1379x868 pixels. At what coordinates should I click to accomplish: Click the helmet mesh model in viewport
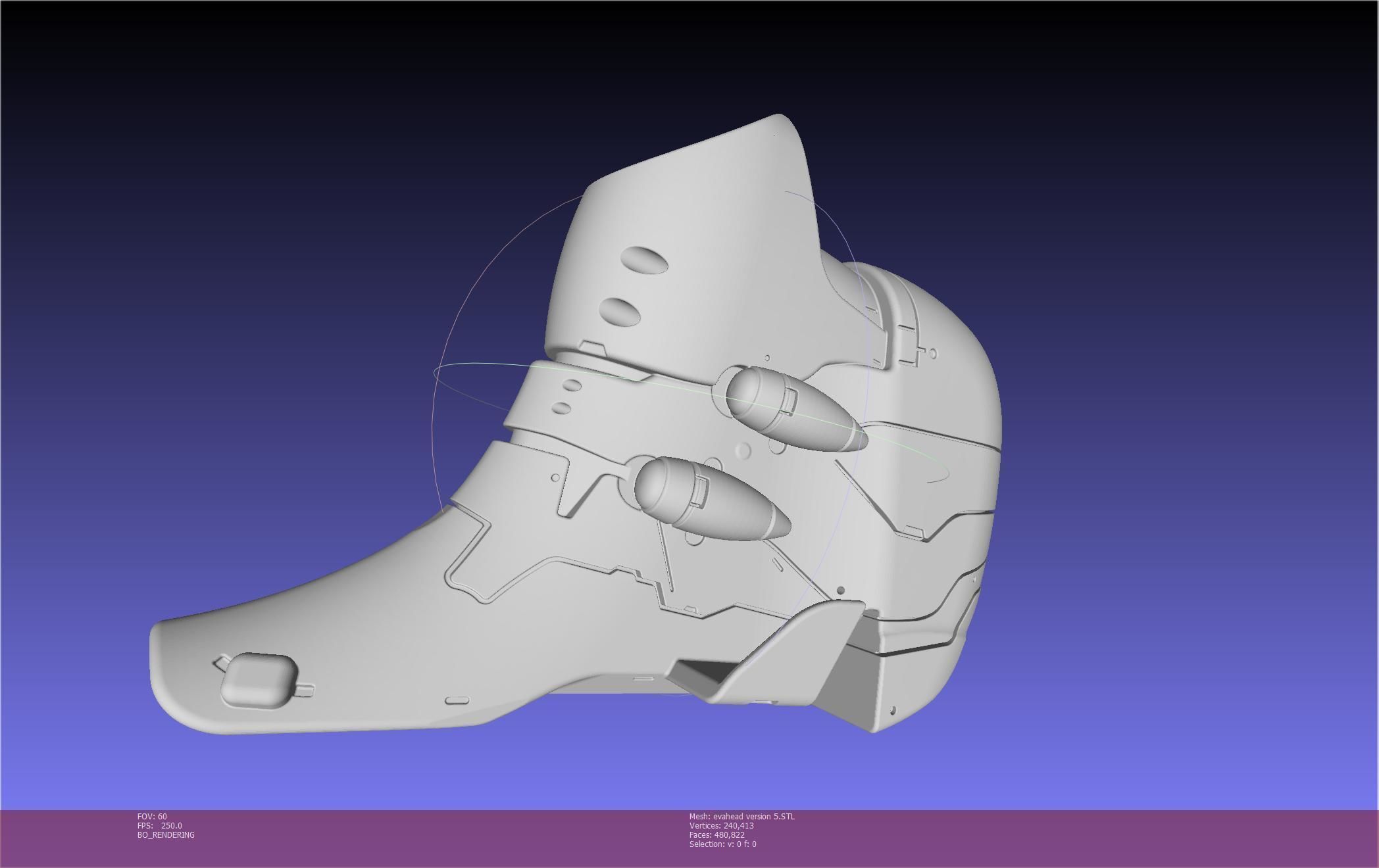point(576,424)
